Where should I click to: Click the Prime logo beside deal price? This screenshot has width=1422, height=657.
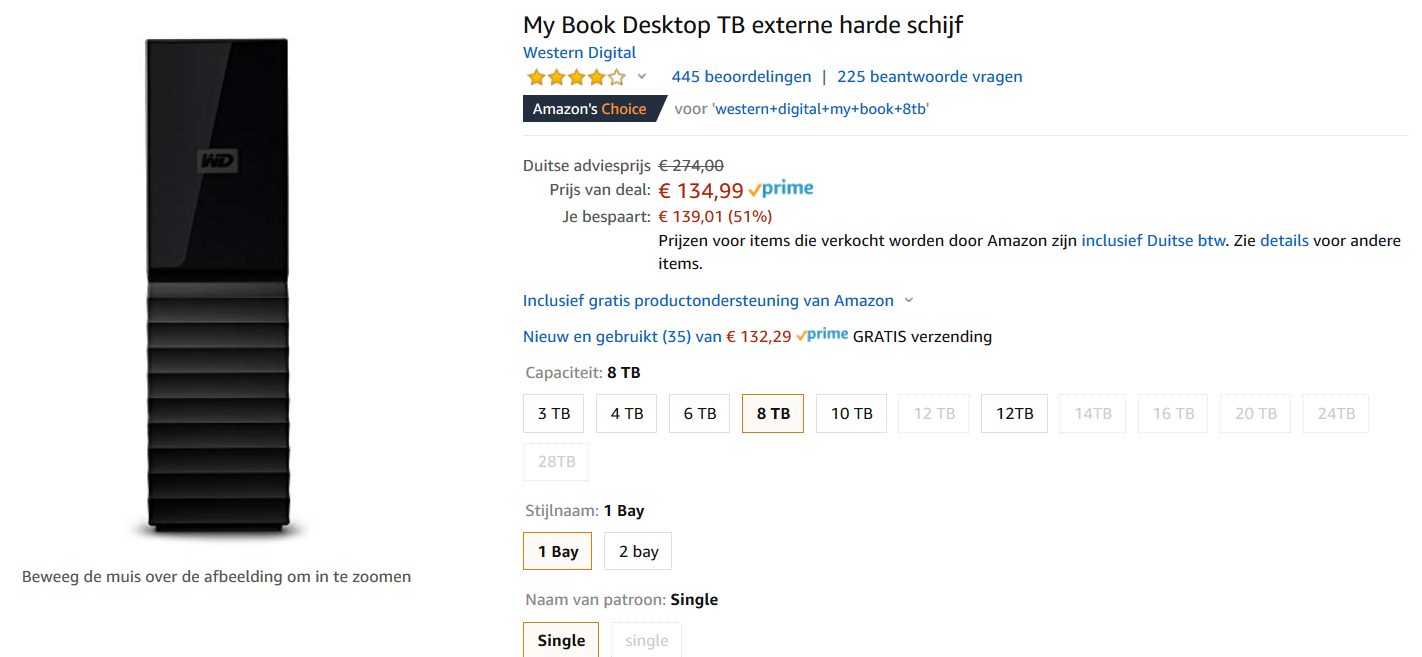(x=781, y=188)
